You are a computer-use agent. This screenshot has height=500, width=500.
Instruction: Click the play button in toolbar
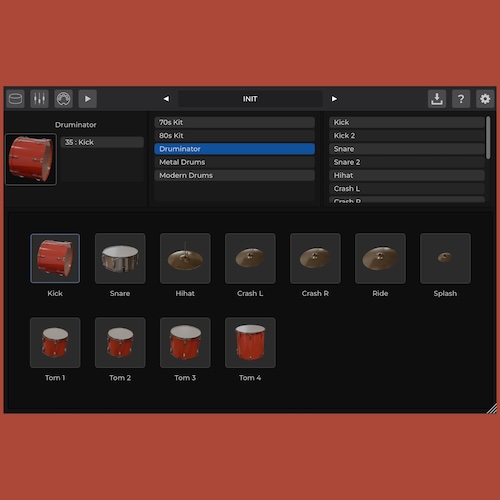click(88, 99)
